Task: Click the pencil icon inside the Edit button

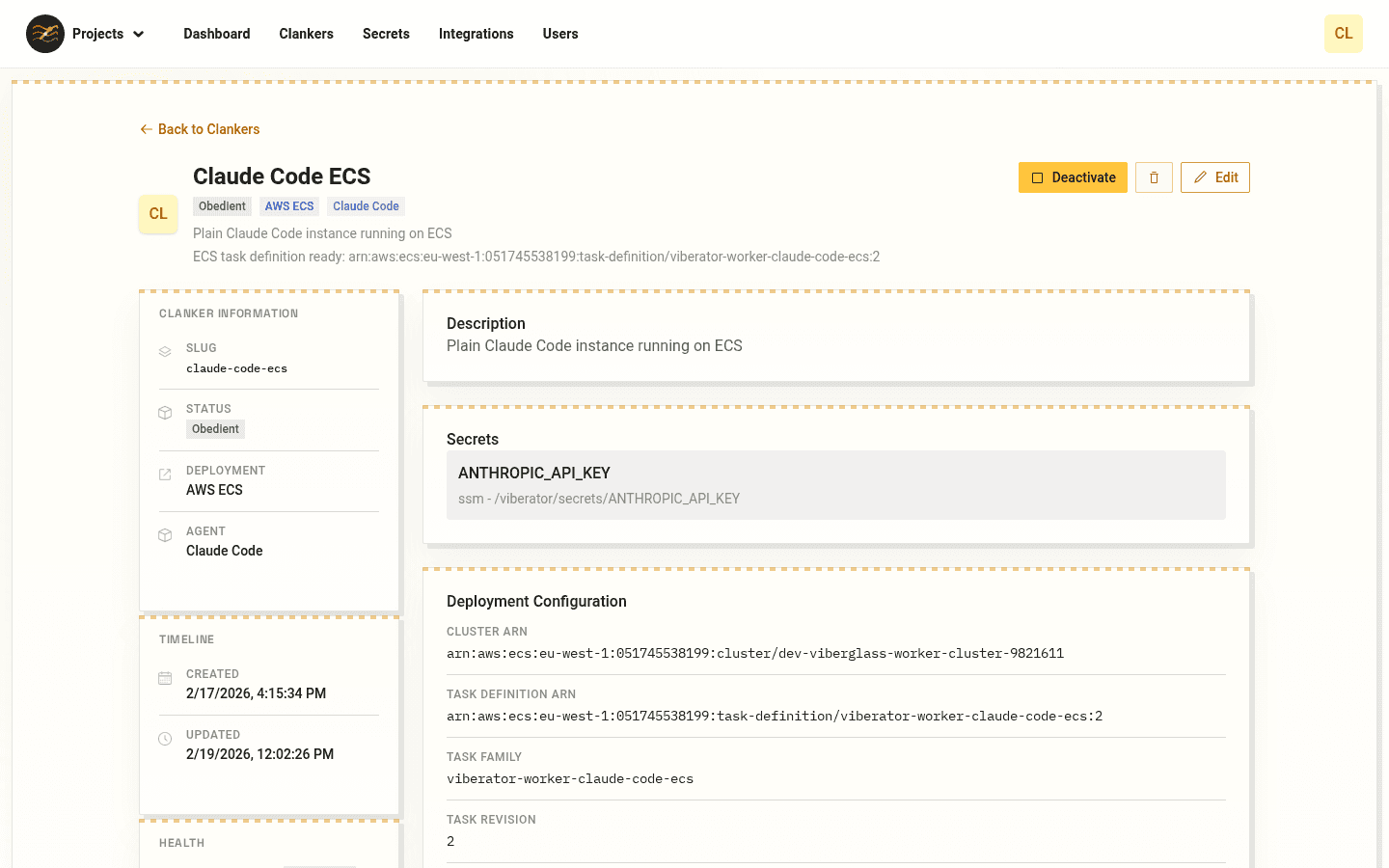Action: click(x=1200, y=177)
